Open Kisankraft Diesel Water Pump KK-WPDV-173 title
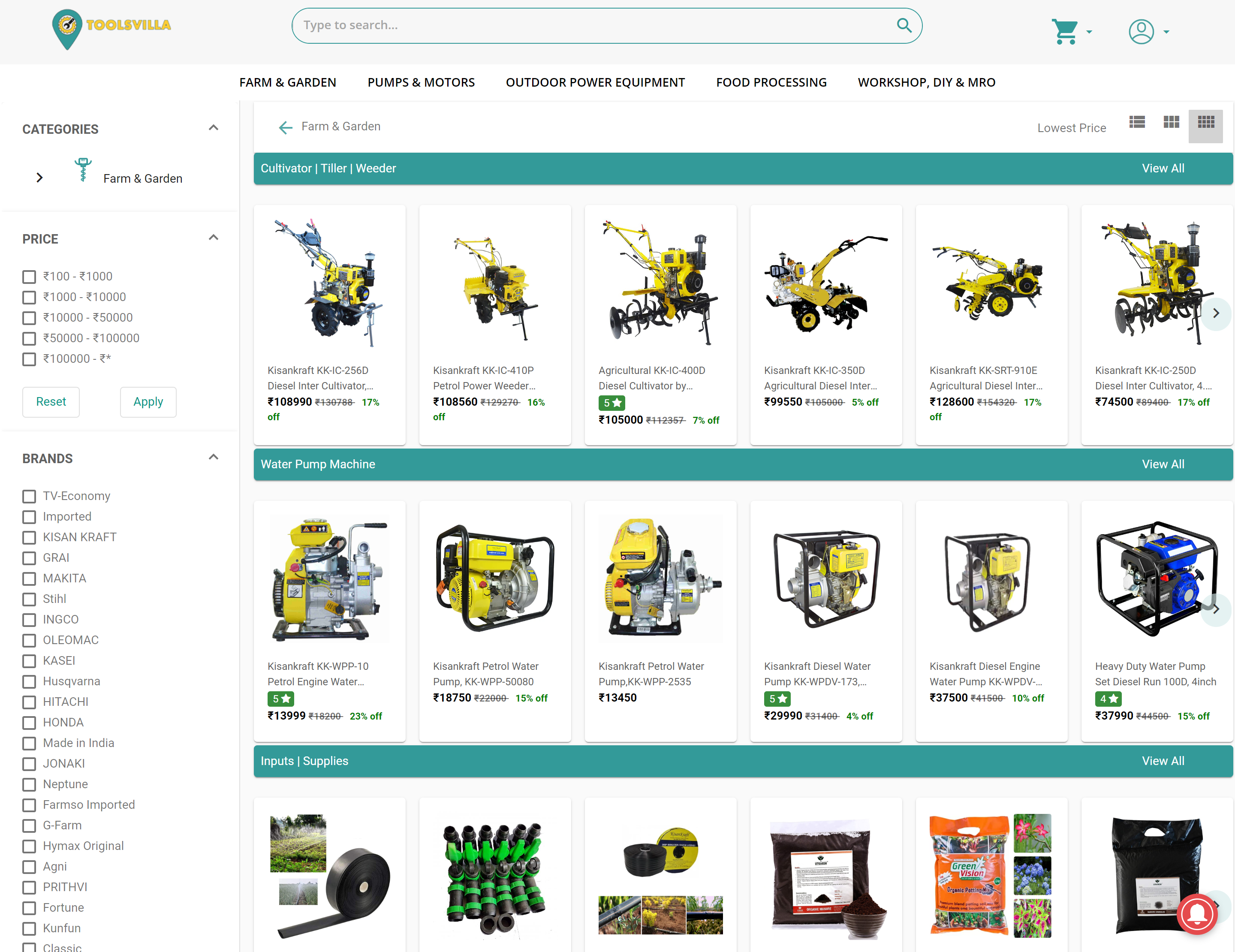The image size is (1235, 952). [817, 674]
